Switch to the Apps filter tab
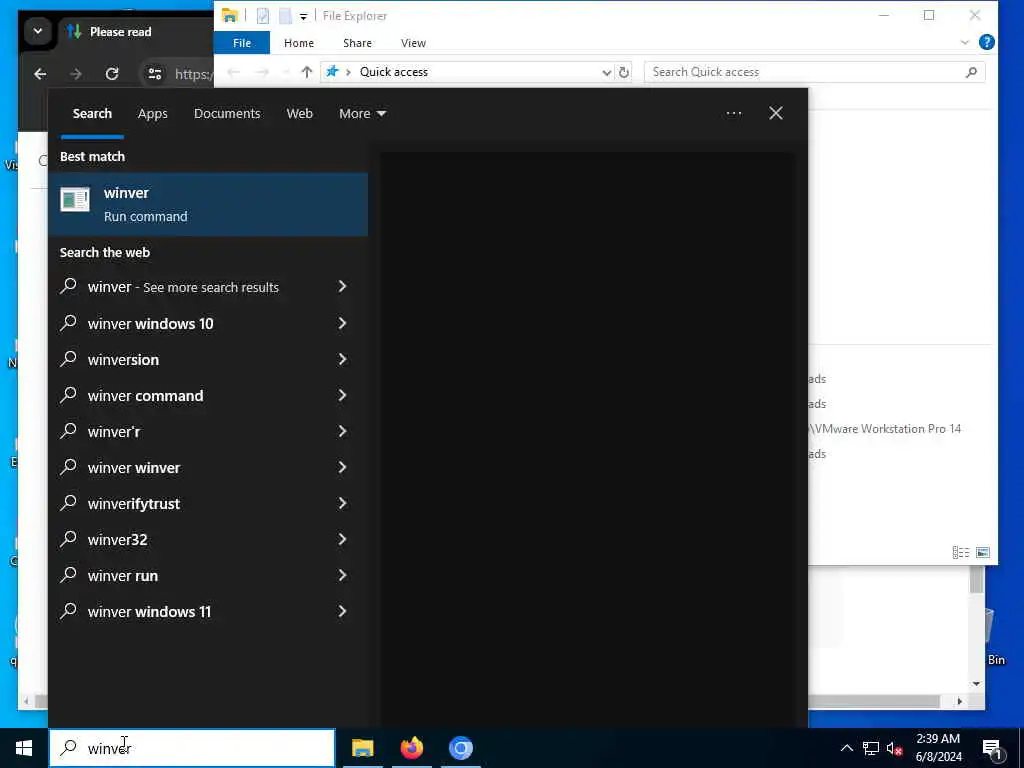The height and width of the screenshot is (768, 1024). click(153, 114)
